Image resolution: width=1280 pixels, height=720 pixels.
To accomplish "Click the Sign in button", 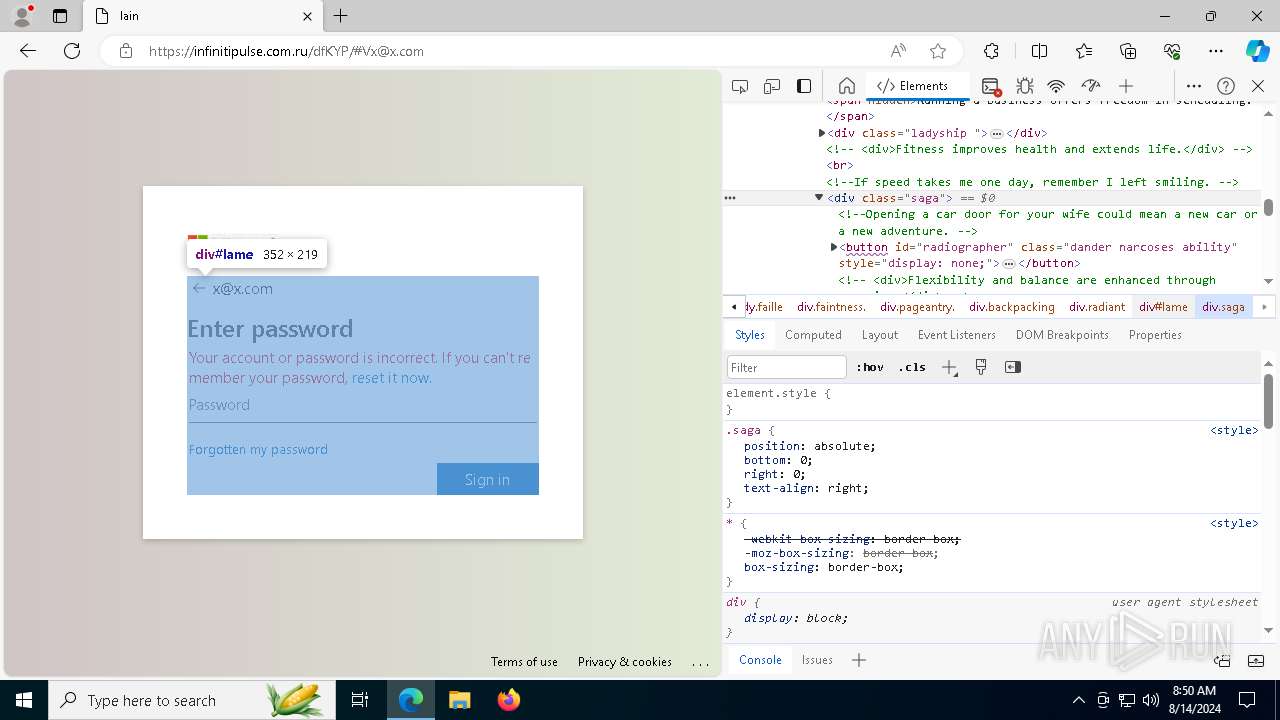I will point(488,479).
